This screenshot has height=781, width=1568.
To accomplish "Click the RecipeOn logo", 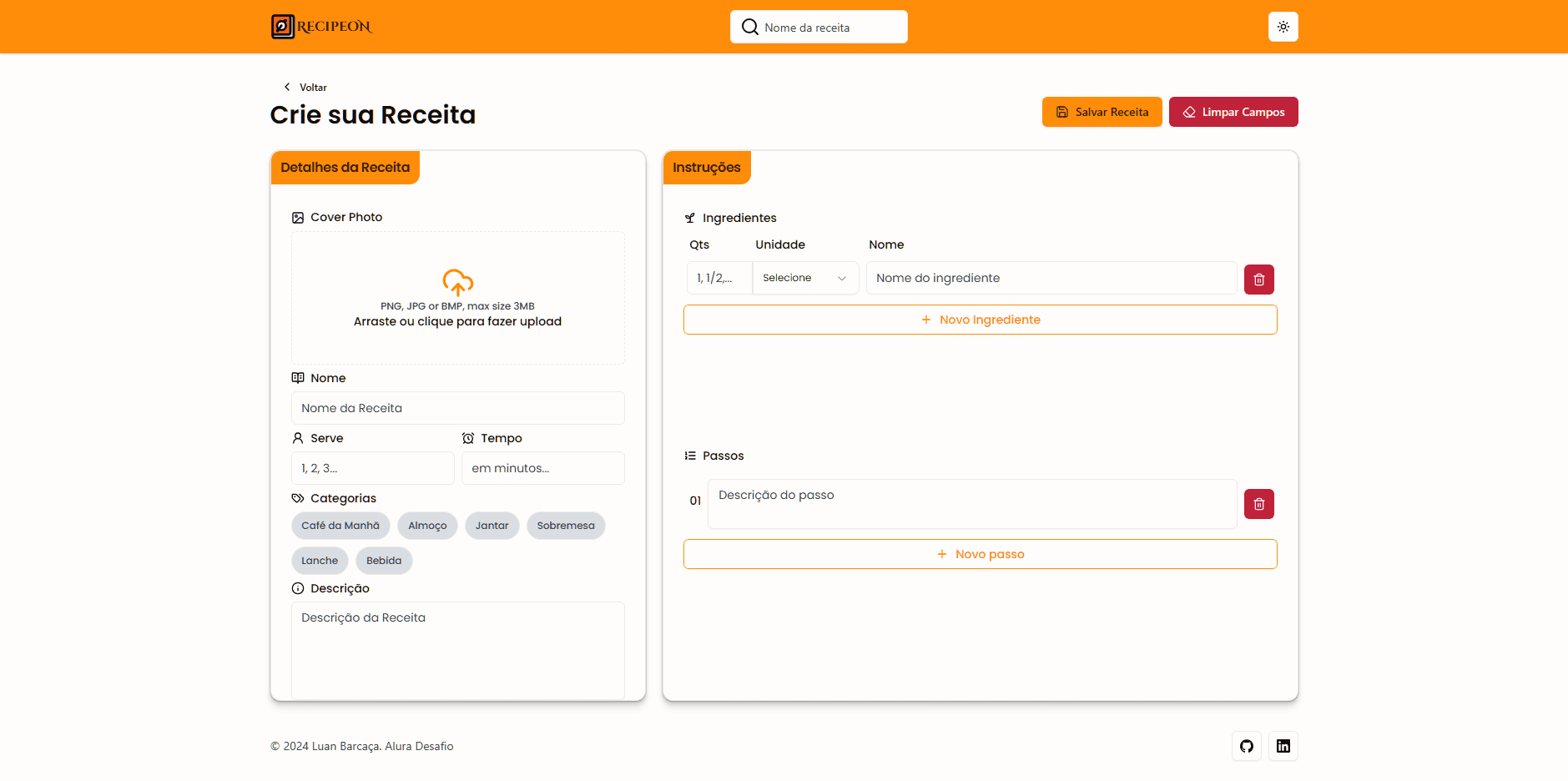I will pos(321,27).
